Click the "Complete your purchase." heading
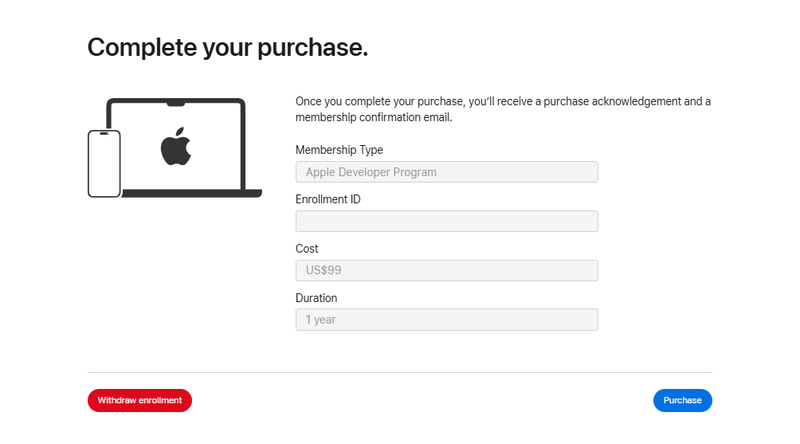This screenshot has height=444, width=800. tap(228, 47)
